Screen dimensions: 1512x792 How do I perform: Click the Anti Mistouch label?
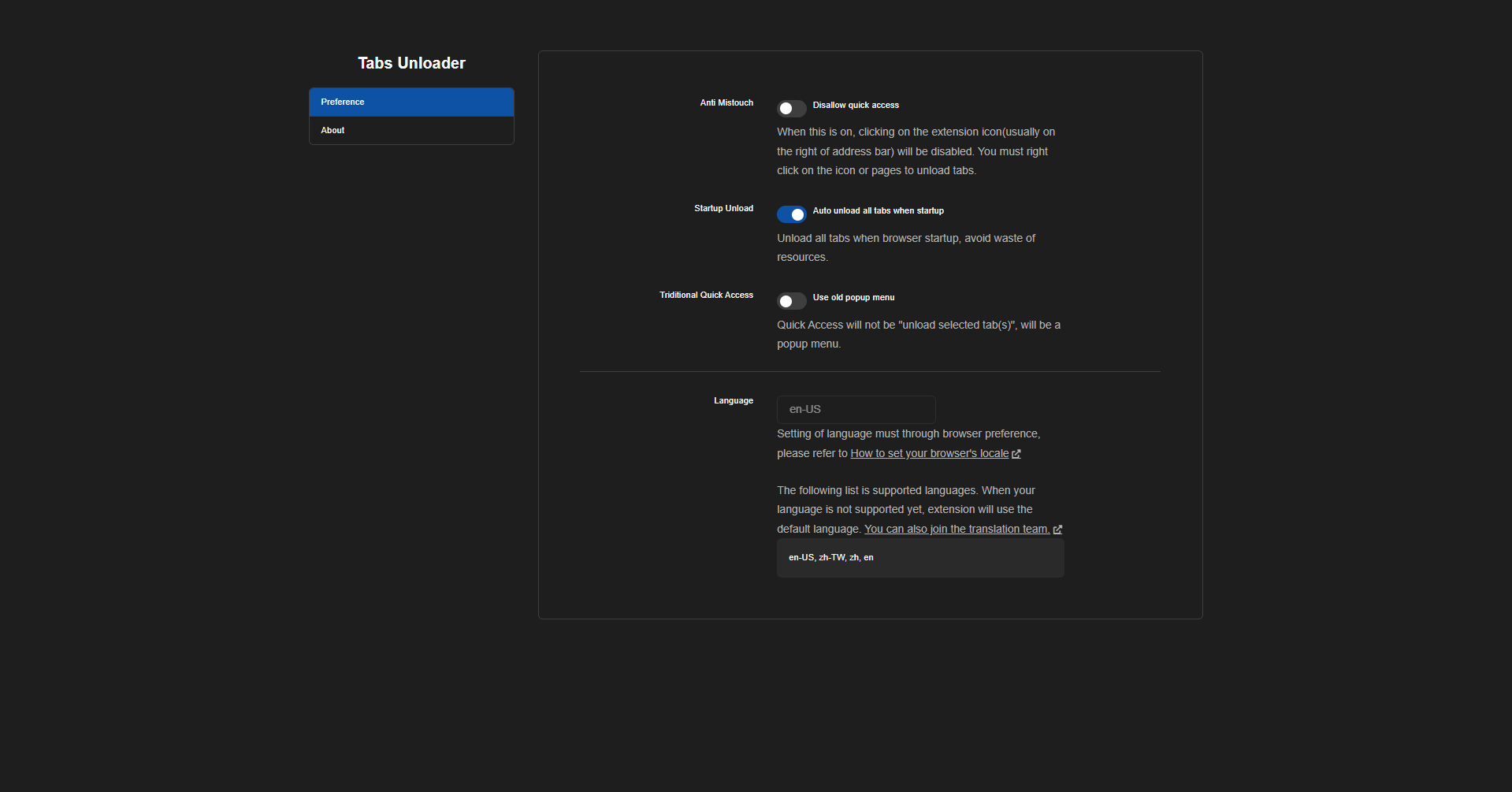(x=726, y=103)
